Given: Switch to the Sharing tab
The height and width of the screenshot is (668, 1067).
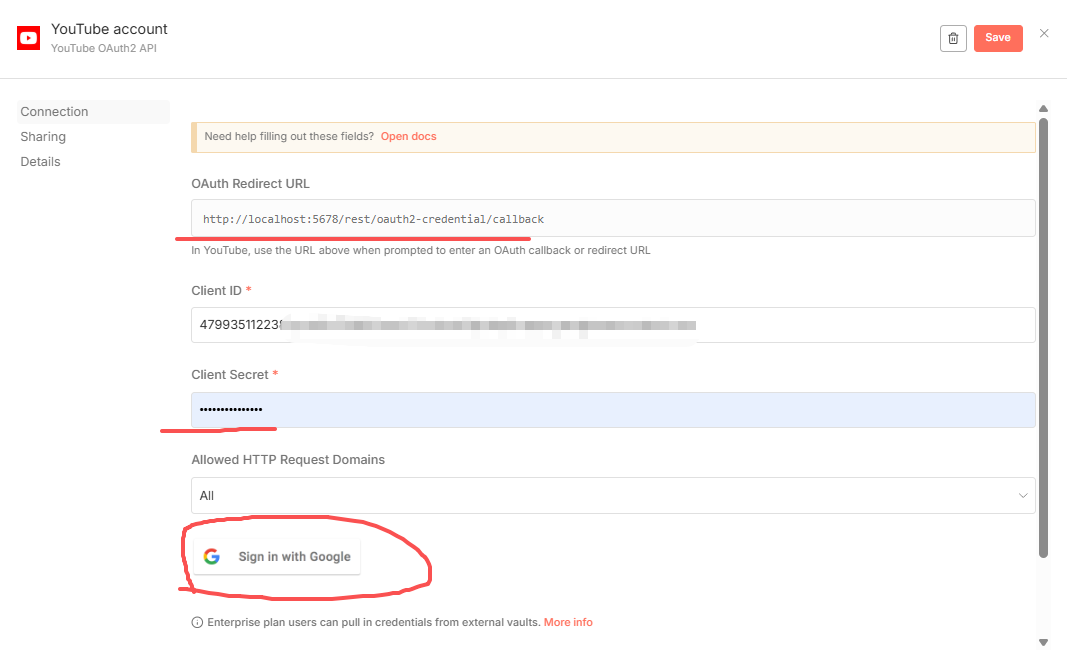Looking at the screenshot, I should 43,137.
